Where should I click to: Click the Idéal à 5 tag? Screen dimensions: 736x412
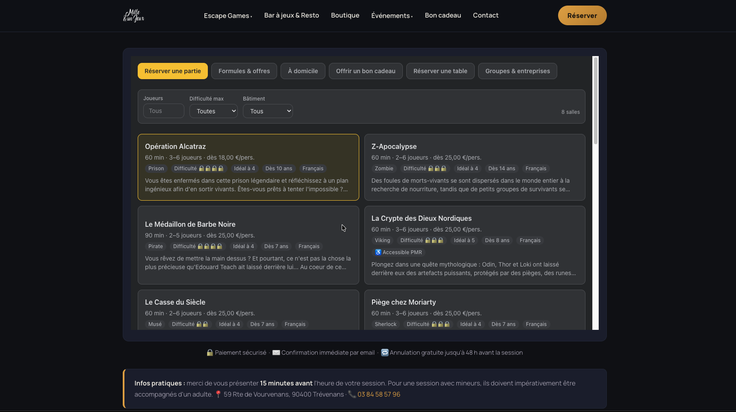pyautogui.click(x=464, y=240)
